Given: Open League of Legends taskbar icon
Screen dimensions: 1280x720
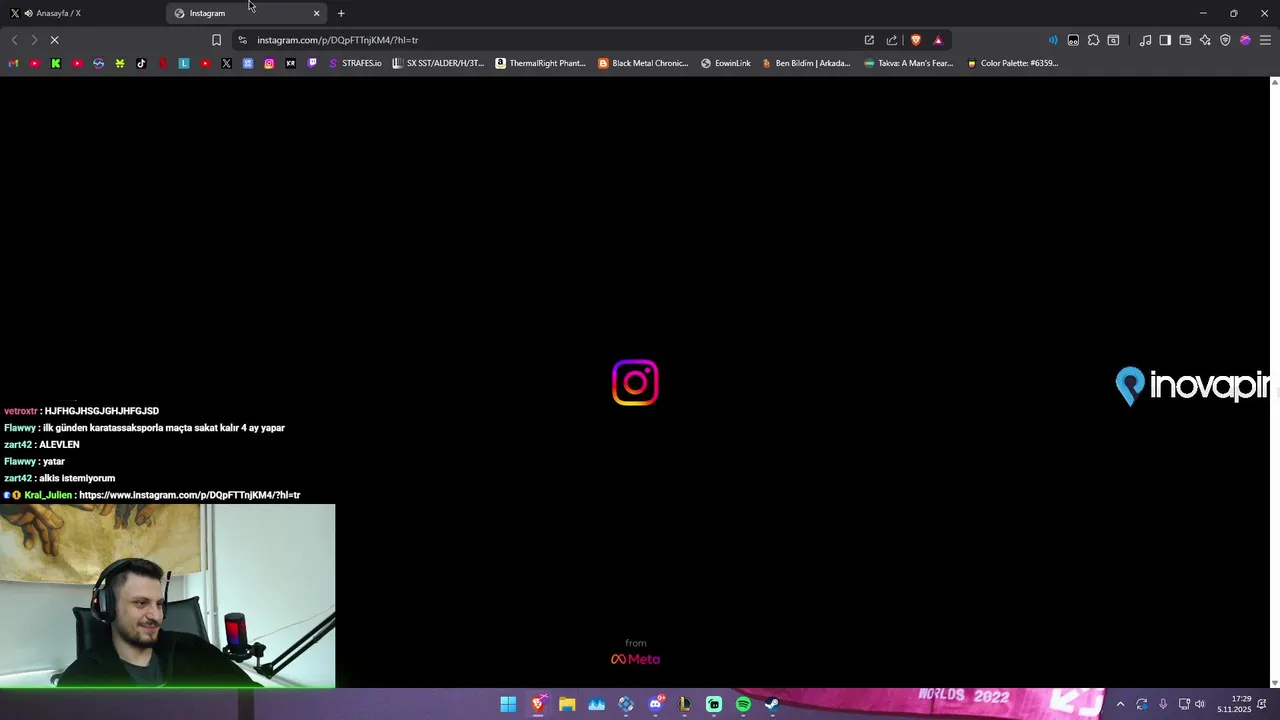Looking at the screenshot, I should [684, 704].
